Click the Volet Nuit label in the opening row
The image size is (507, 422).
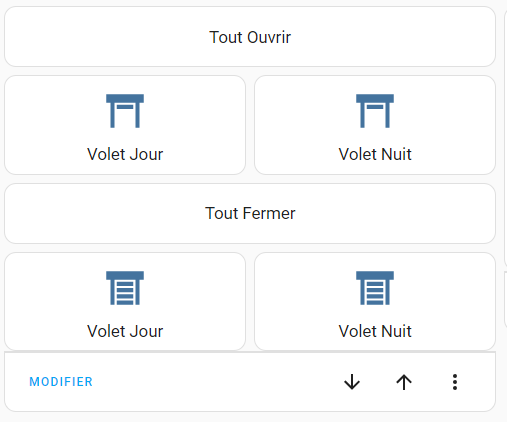(x=375, y=154)
